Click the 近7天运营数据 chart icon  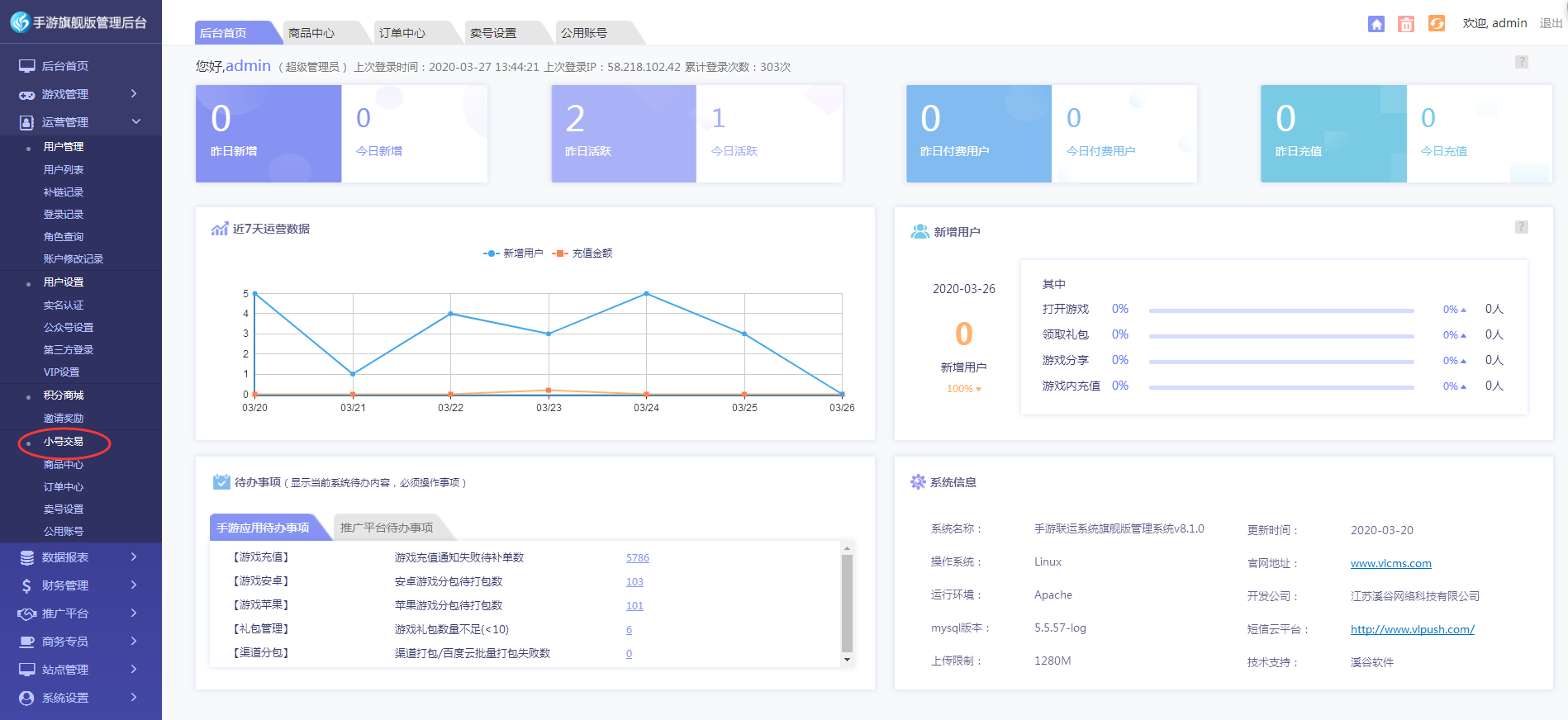[220, 229]
